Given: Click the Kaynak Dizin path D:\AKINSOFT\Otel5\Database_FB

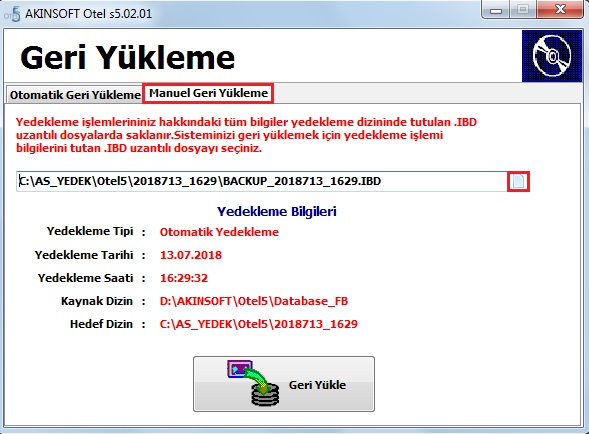Looking at the screenshot, I should [254, 301].
